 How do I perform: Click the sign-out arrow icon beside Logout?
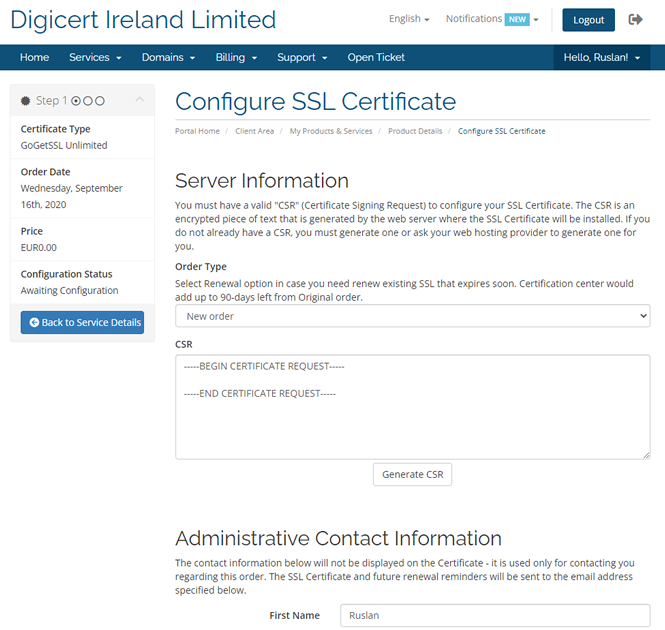click(x=635, y=20)
